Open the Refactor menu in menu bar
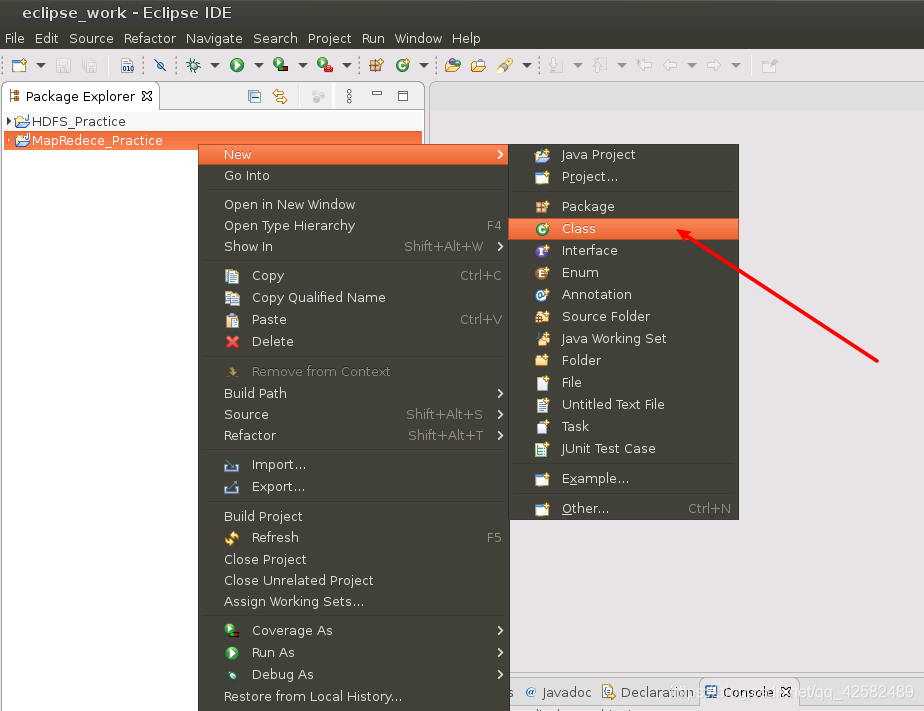The height and width of the screenshot is (711, 924). click(x=150, y=38)
